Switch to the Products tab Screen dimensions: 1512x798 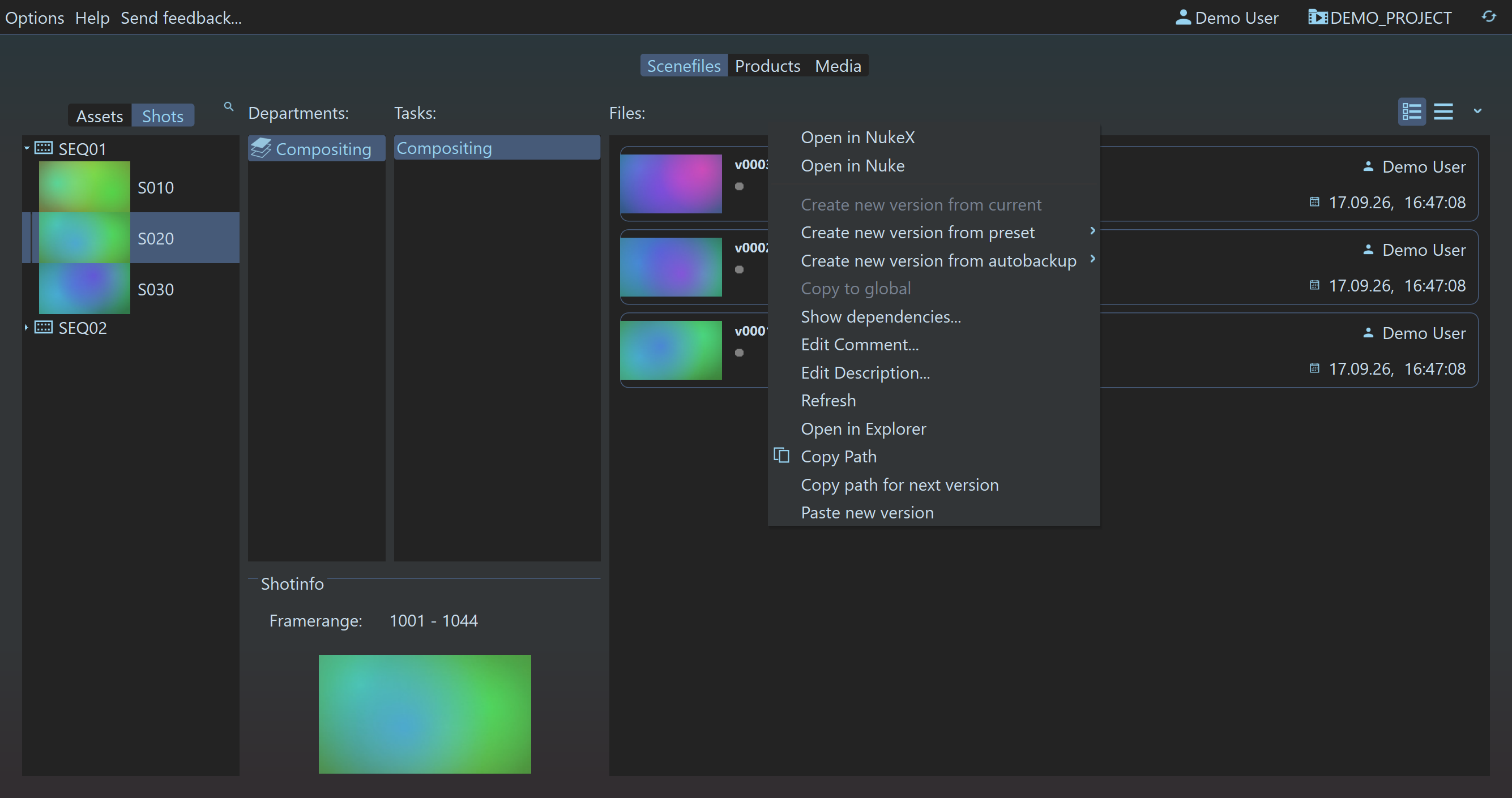tap(767, 66)
